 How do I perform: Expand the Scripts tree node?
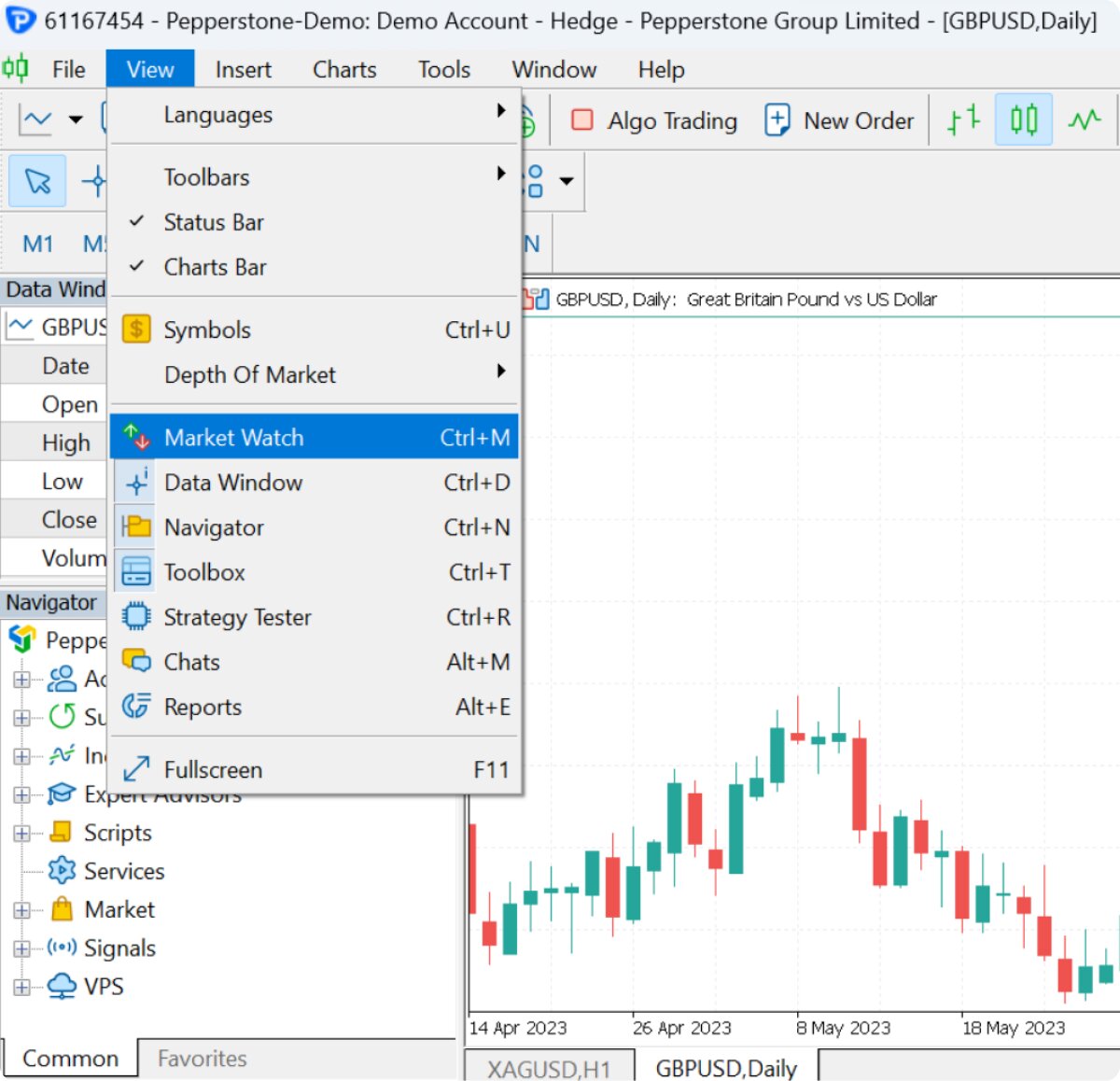pos(21,833)
